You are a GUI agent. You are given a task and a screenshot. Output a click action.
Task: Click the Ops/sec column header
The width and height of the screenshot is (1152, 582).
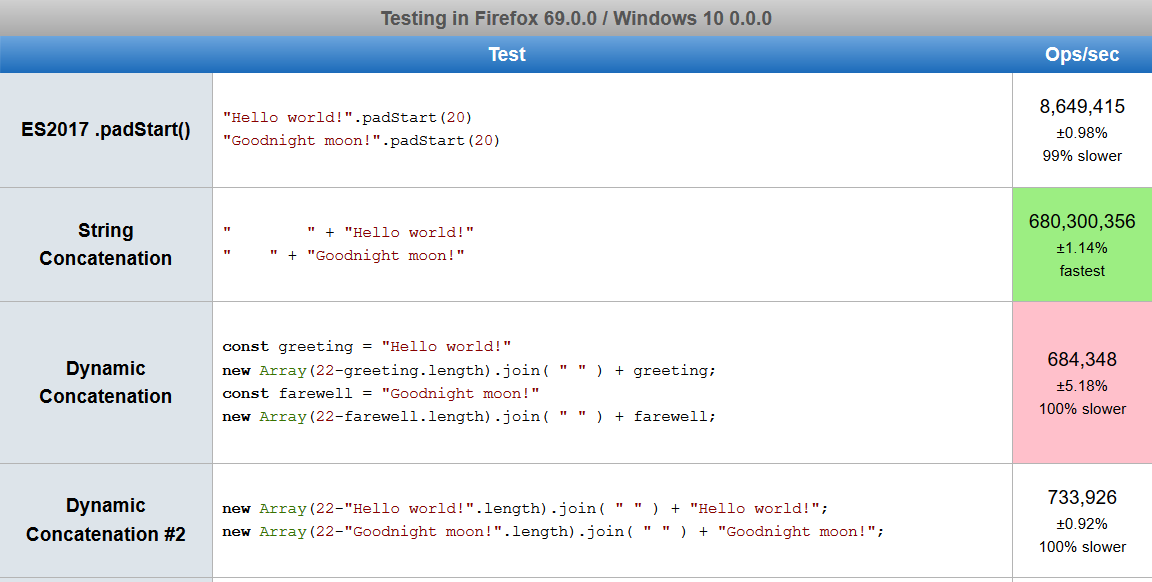tap(1082, 54)
